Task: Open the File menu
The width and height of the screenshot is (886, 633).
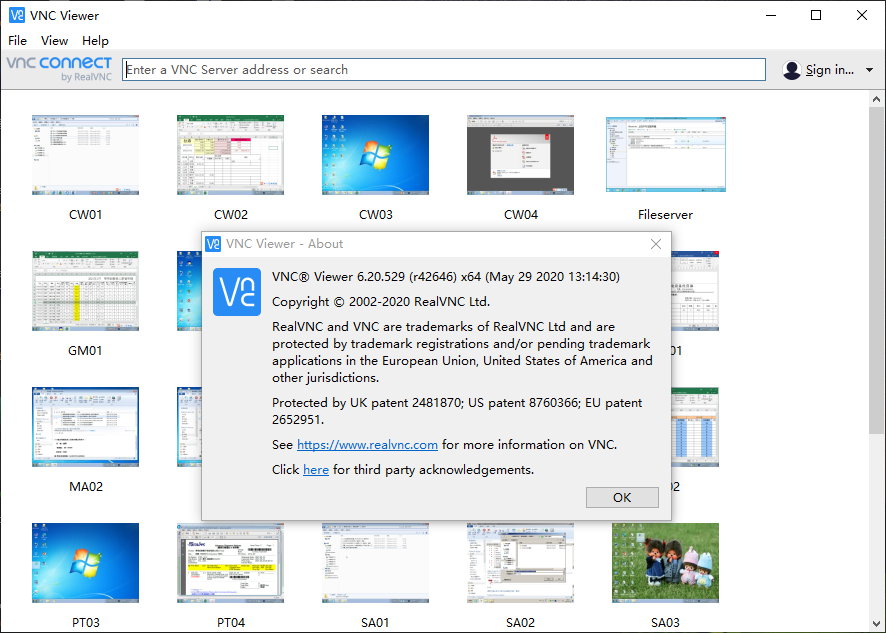Action: pos(17,41)
